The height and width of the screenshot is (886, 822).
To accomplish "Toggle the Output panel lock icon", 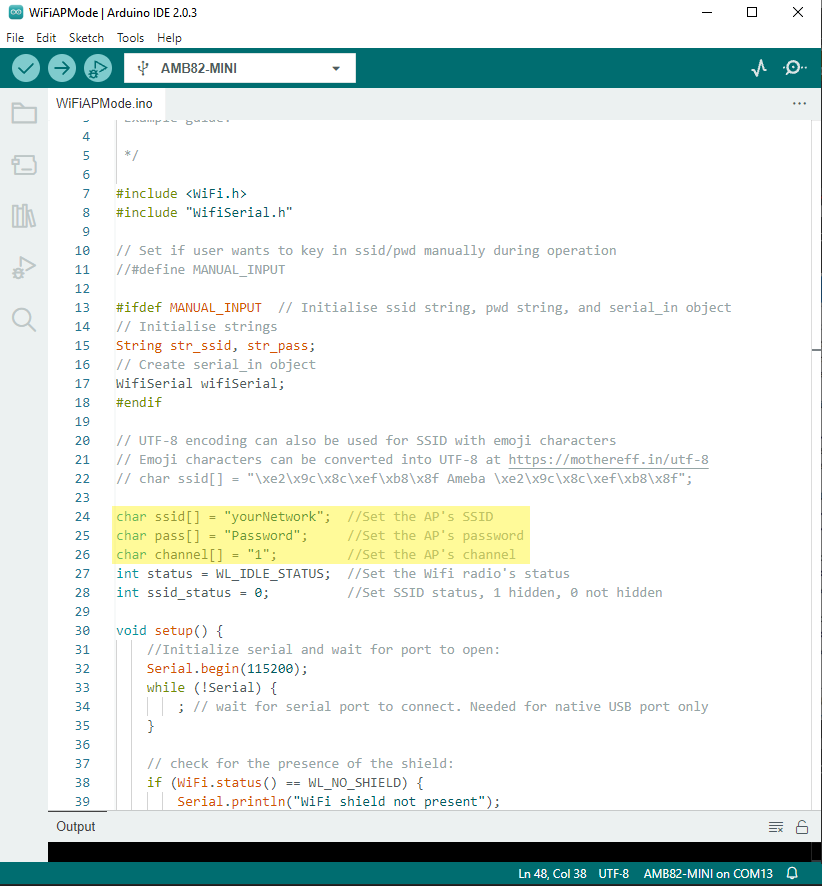I will (801, 827).
